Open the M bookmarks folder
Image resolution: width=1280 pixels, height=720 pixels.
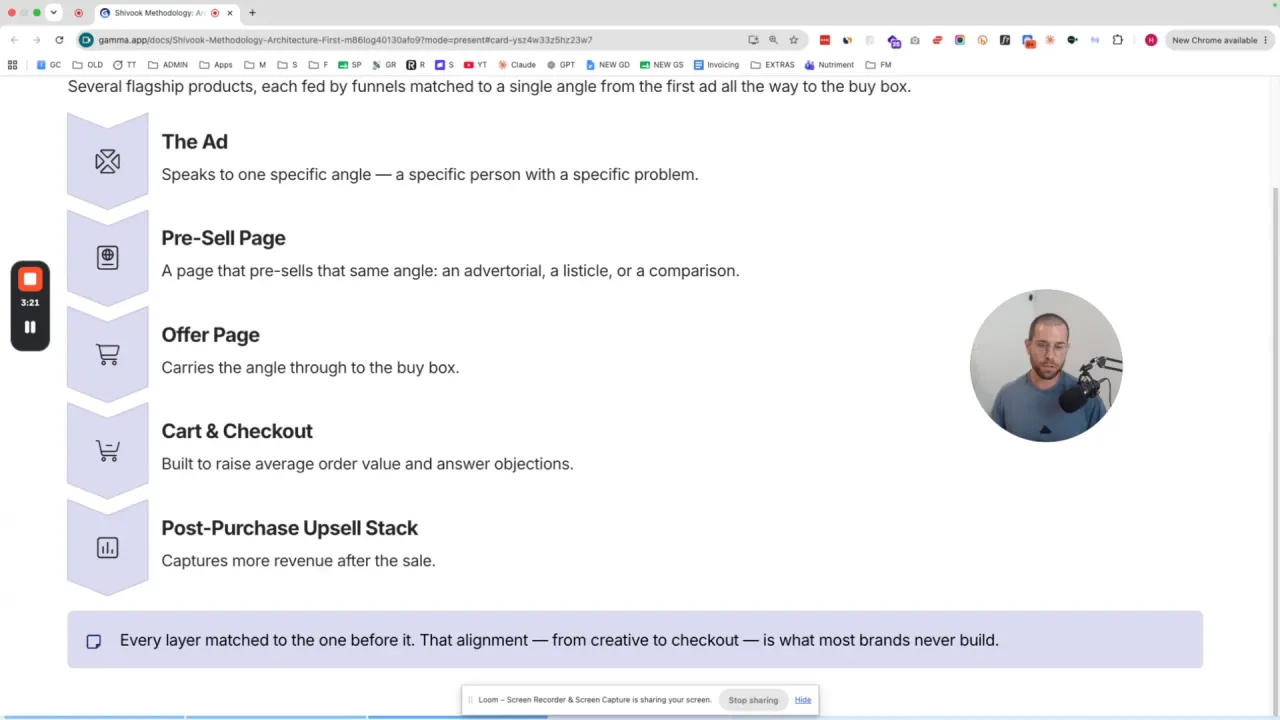pos(256,65)
